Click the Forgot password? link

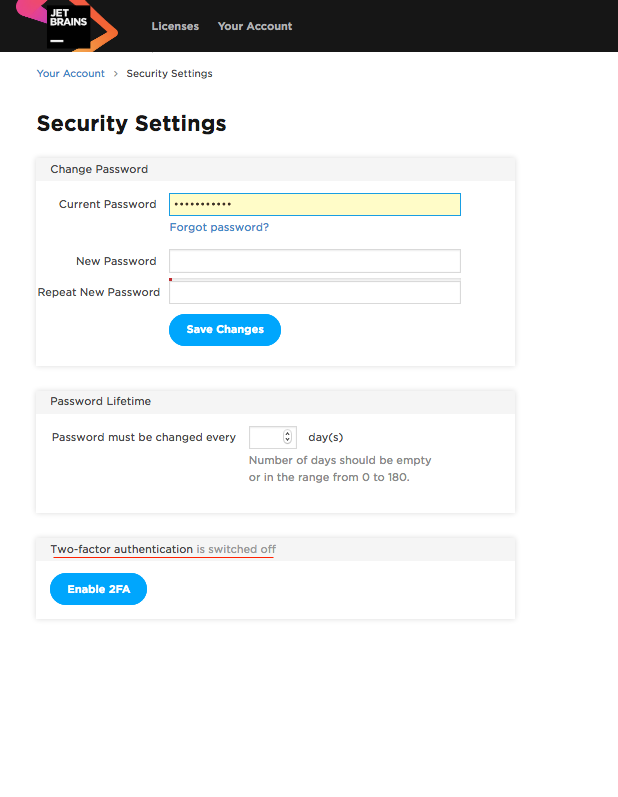click(x=219, y=227)
